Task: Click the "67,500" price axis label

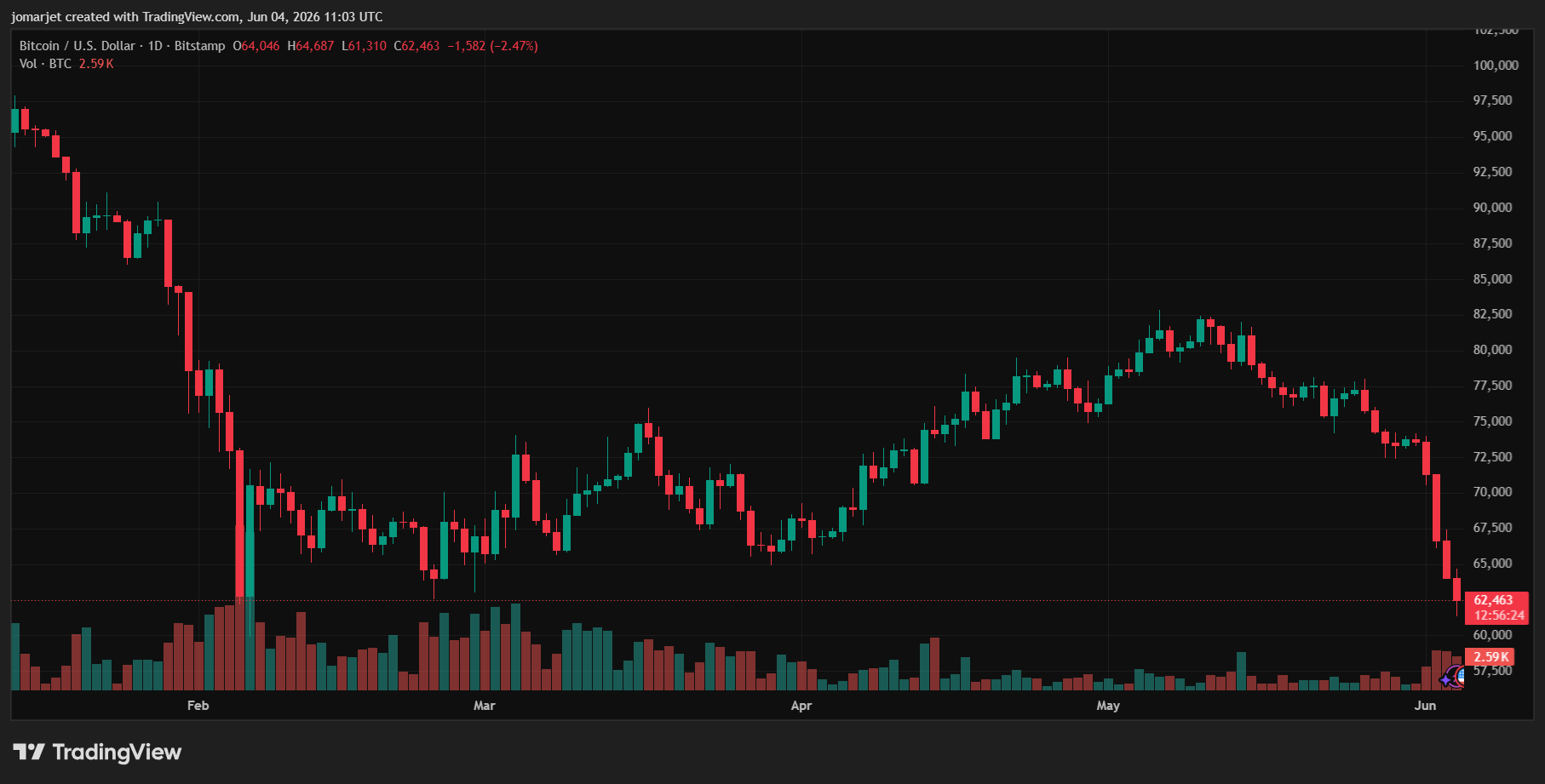Action: click(x=1493, y=528)
